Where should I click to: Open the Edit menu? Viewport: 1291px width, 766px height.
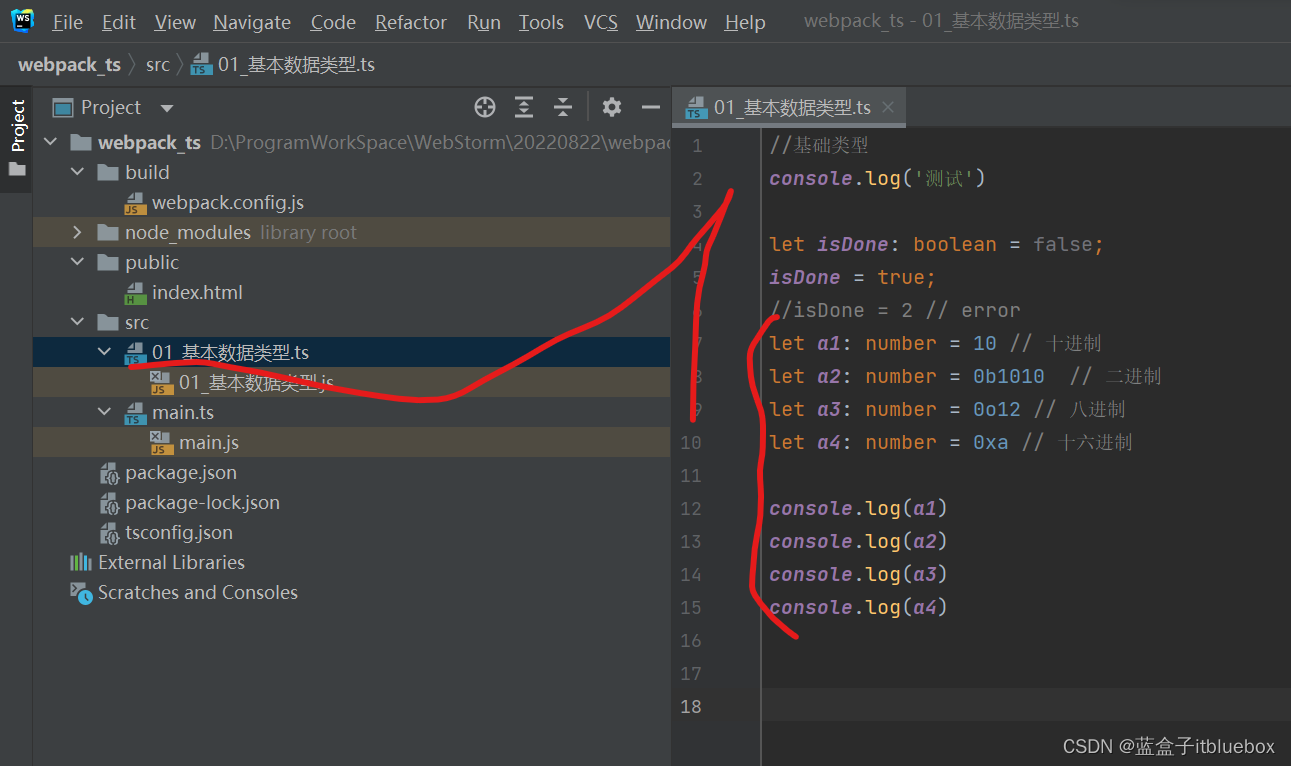pos(119,22)
